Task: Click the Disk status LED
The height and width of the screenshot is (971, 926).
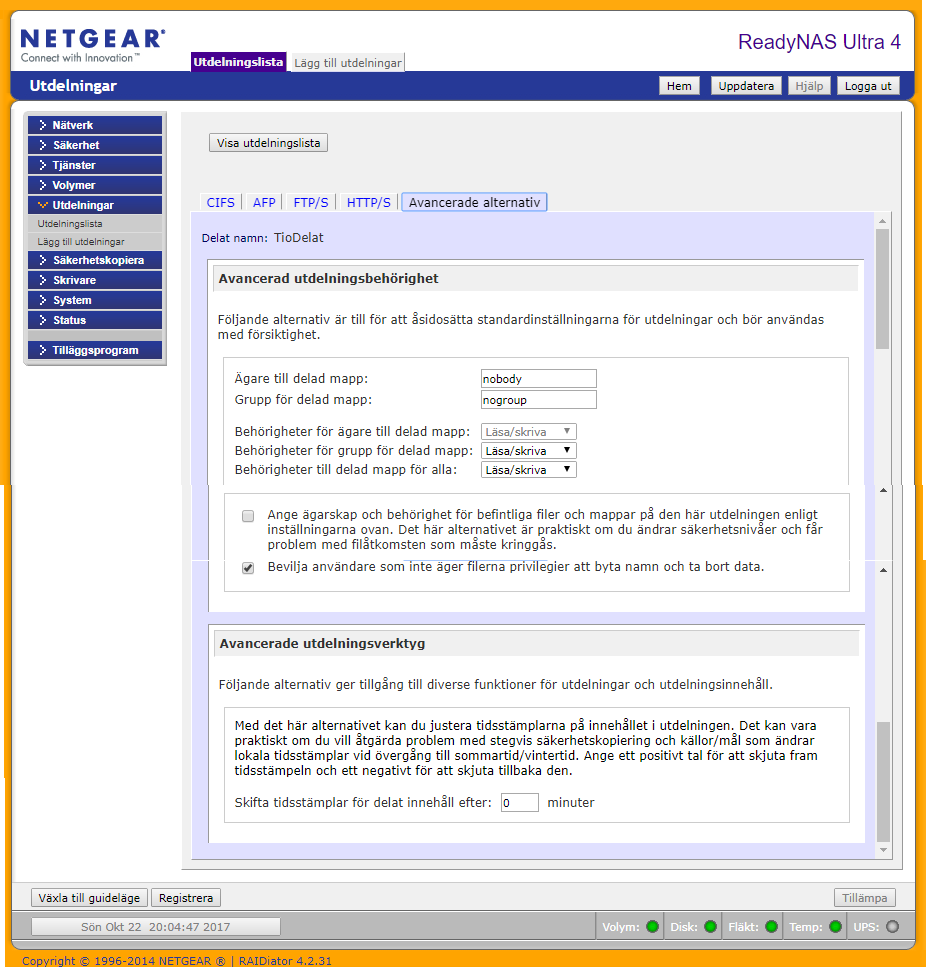Action: 710,926
